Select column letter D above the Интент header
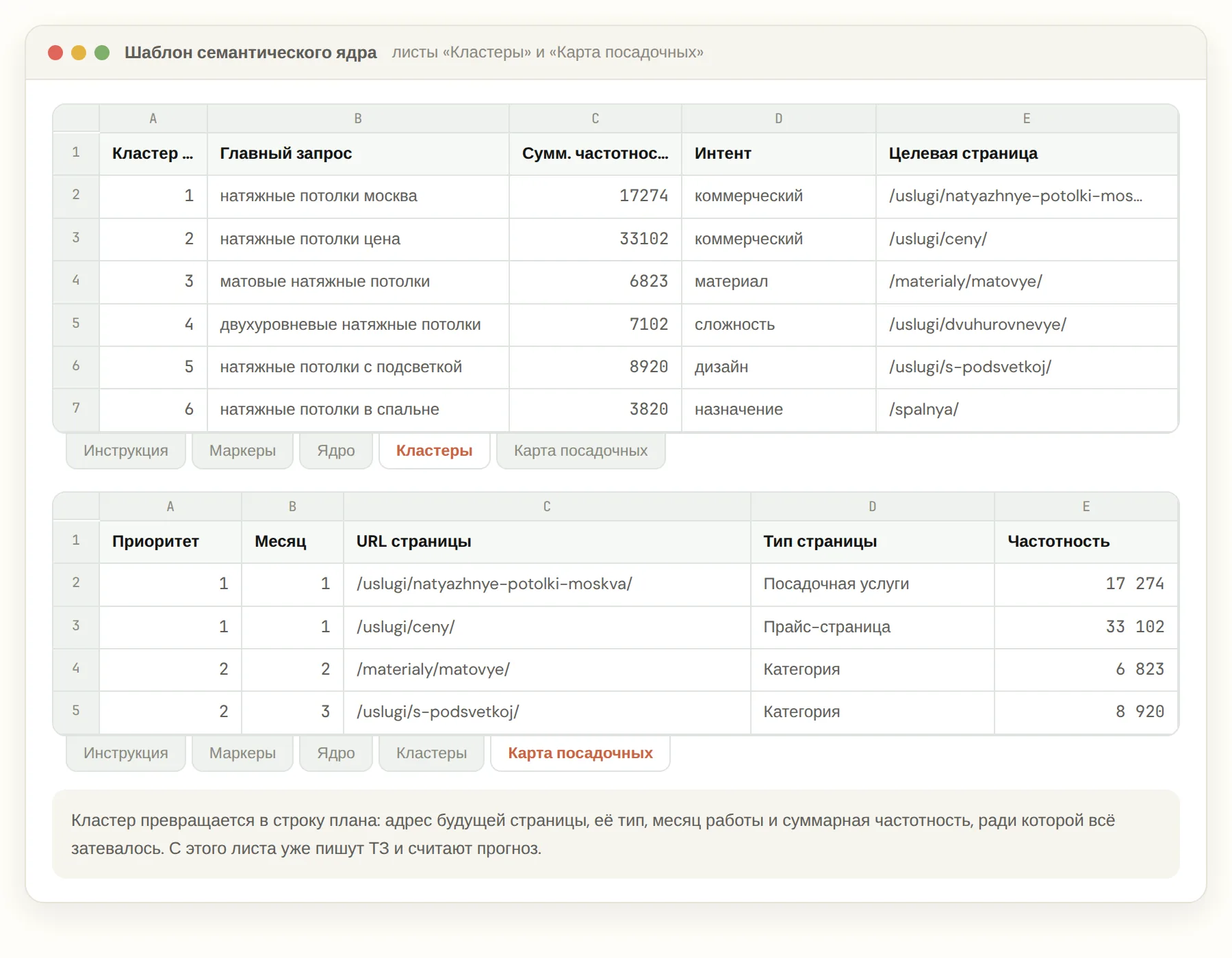This screenshot has width=1232, height=958. coord(779,118)
